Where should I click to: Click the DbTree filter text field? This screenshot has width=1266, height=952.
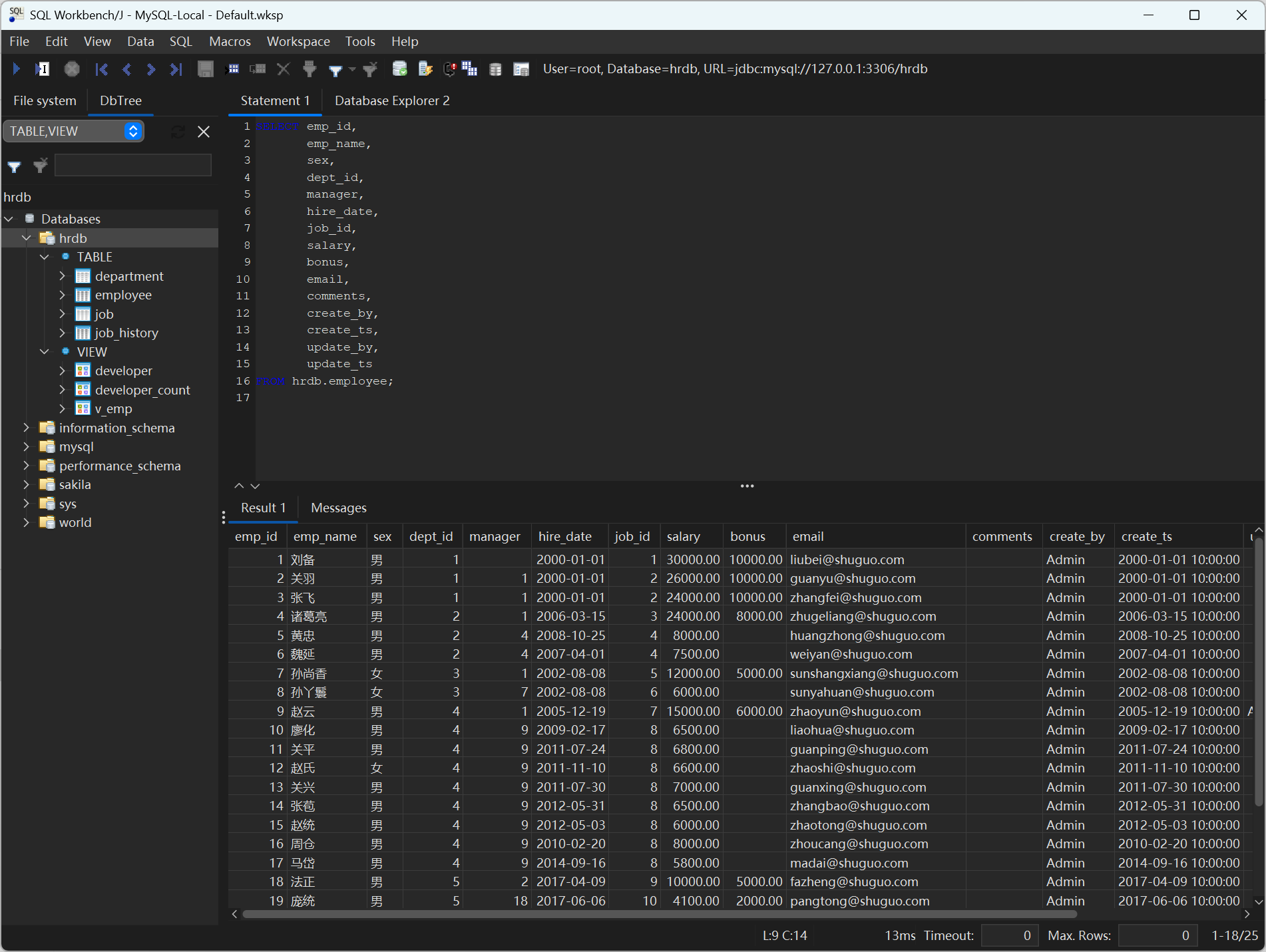133,165
